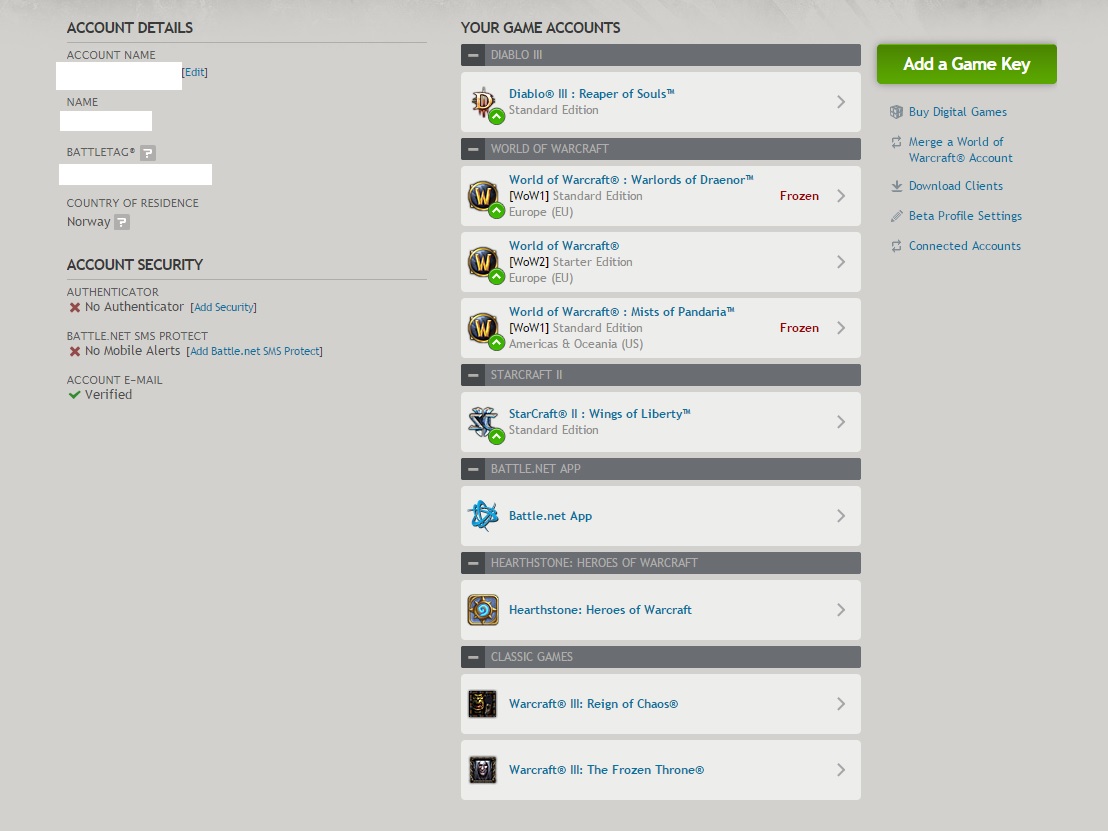Viewport: 1108px width, 831px height.
Task: Click the Merge WoW Account arrows icon
Action: click(896, 142)
